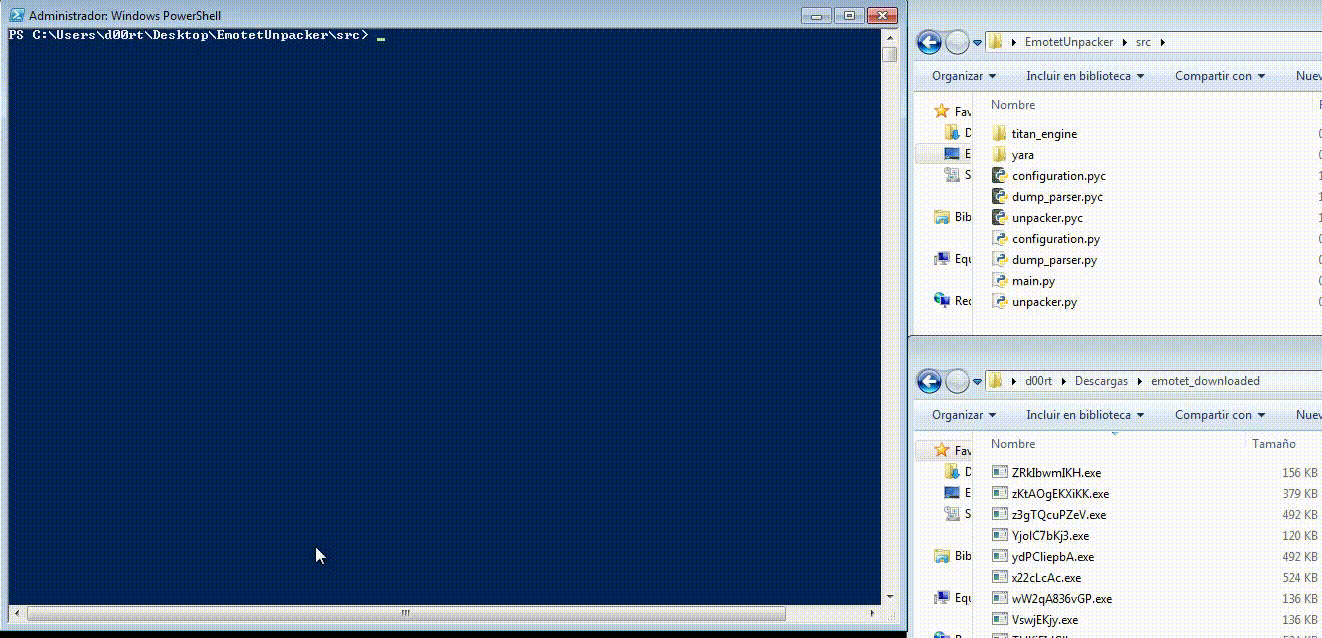Click the Computer icon in src window sidebar
This screenshot has height=638, width=1322.
pyautogui.click(x=941, y=258)
